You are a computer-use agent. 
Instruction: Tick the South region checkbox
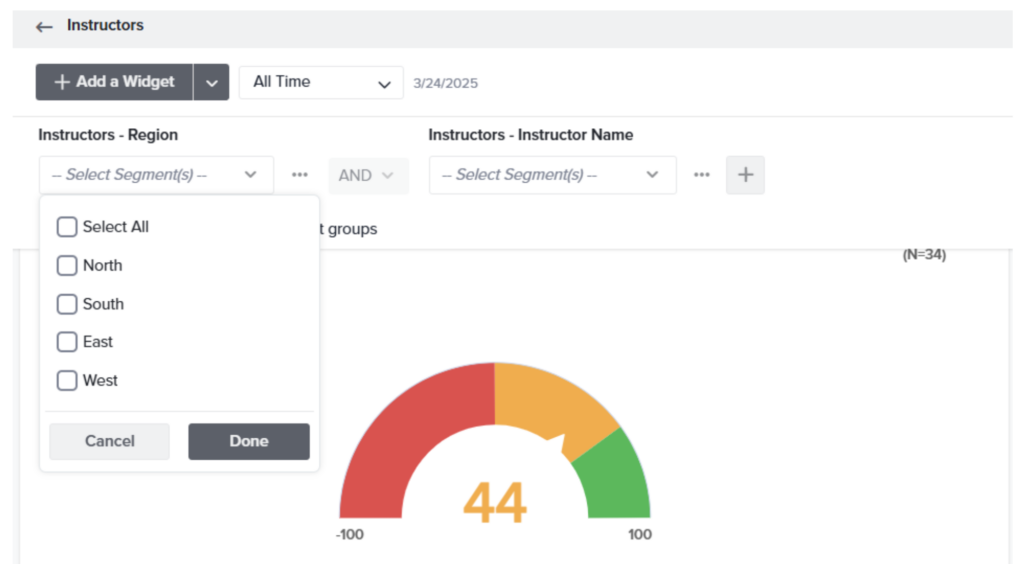tap(67, 304)
